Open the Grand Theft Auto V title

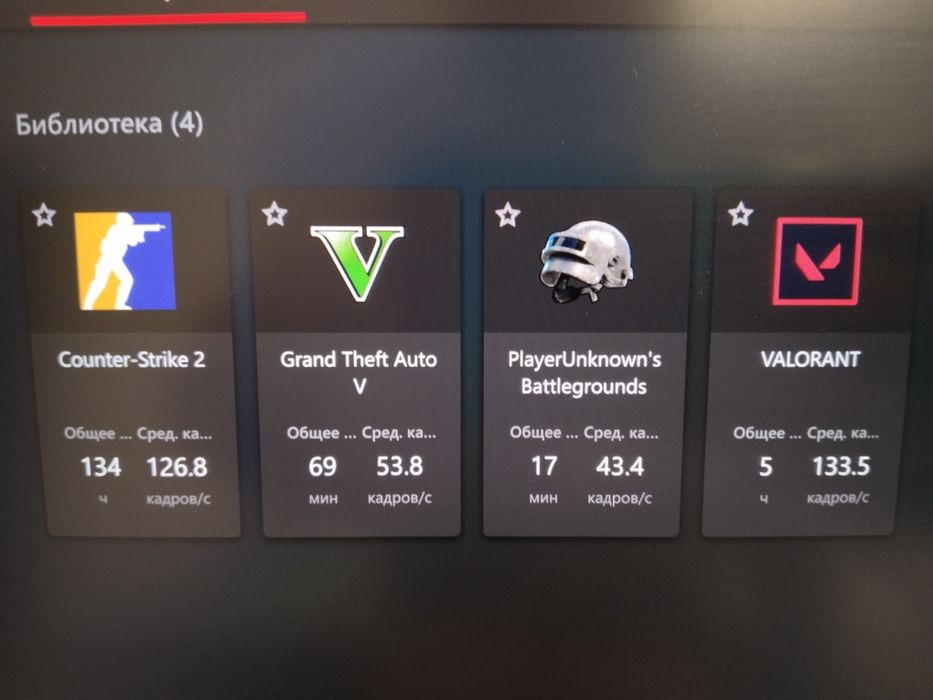pyautogui.click(x=359, y=373)
